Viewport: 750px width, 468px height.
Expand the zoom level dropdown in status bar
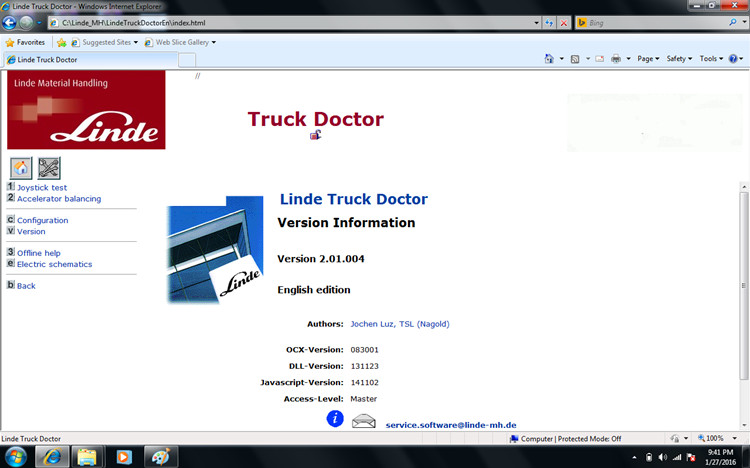pos(734,438)
